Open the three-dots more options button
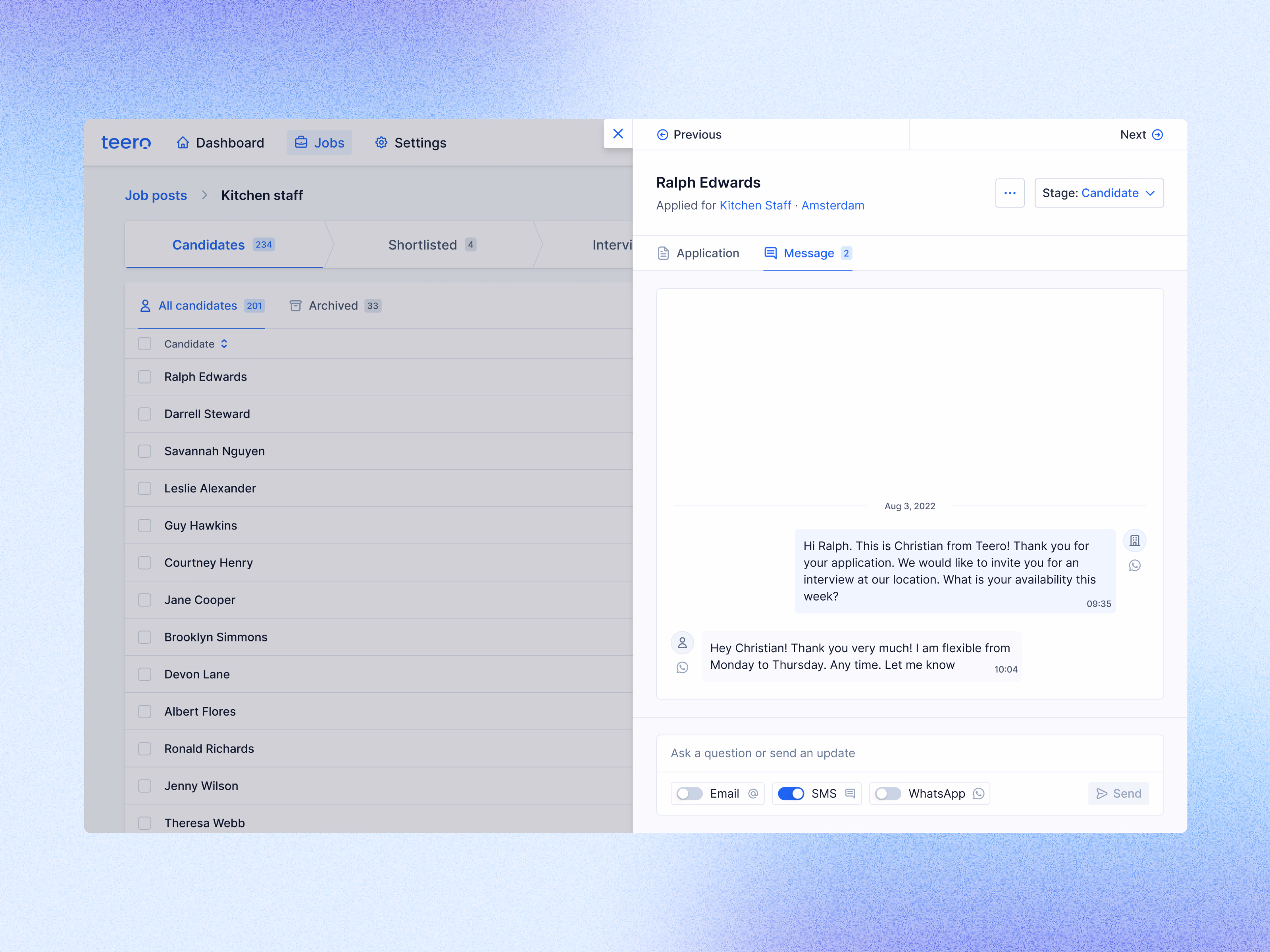Viewport: 1270px width, 952px height. pyautogui.click(x=1009, y=193)
